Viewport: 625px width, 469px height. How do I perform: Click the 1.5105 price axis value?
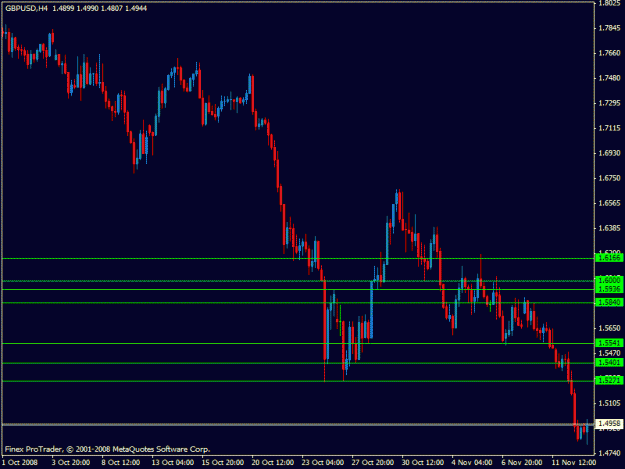click(610, 403)
